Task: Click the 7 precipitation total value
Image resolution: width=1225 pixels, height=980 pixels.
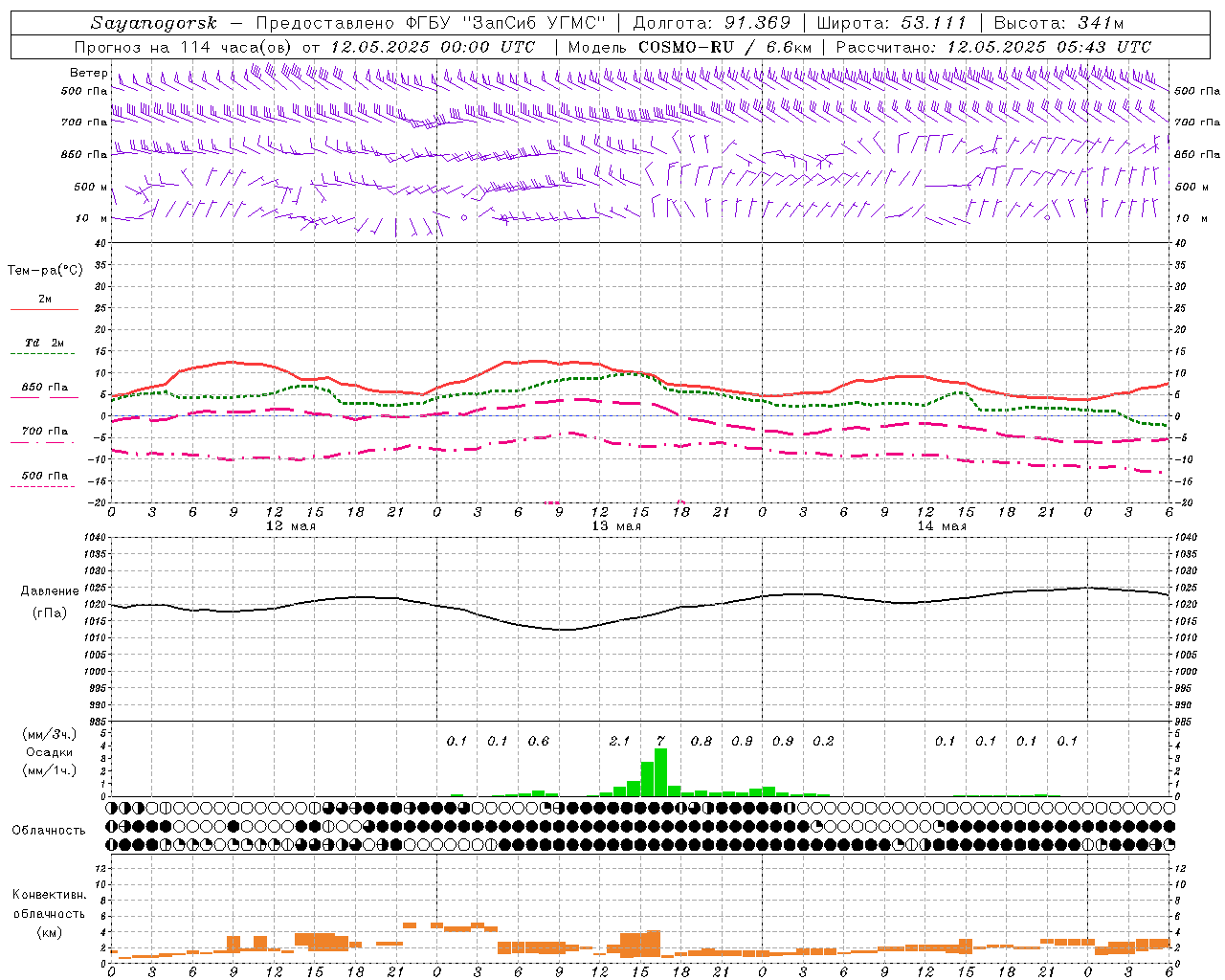Action: (x=660, y=741)
